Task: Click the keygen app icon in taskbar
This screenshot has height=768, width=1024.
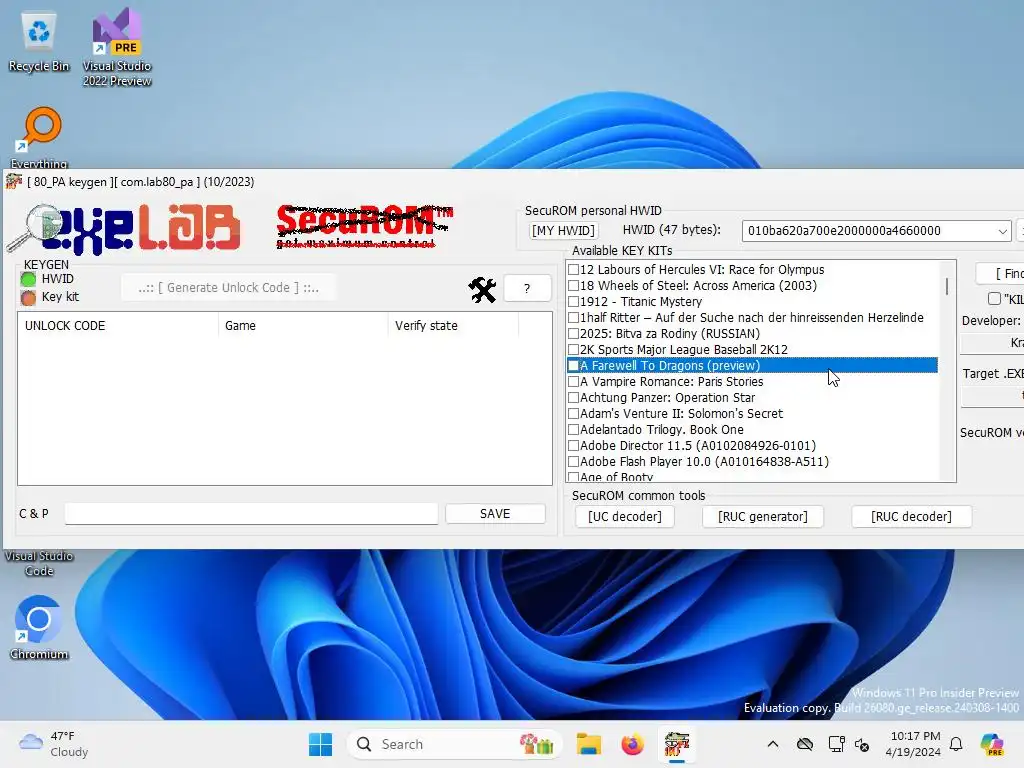Action: (x=677, y=744)
